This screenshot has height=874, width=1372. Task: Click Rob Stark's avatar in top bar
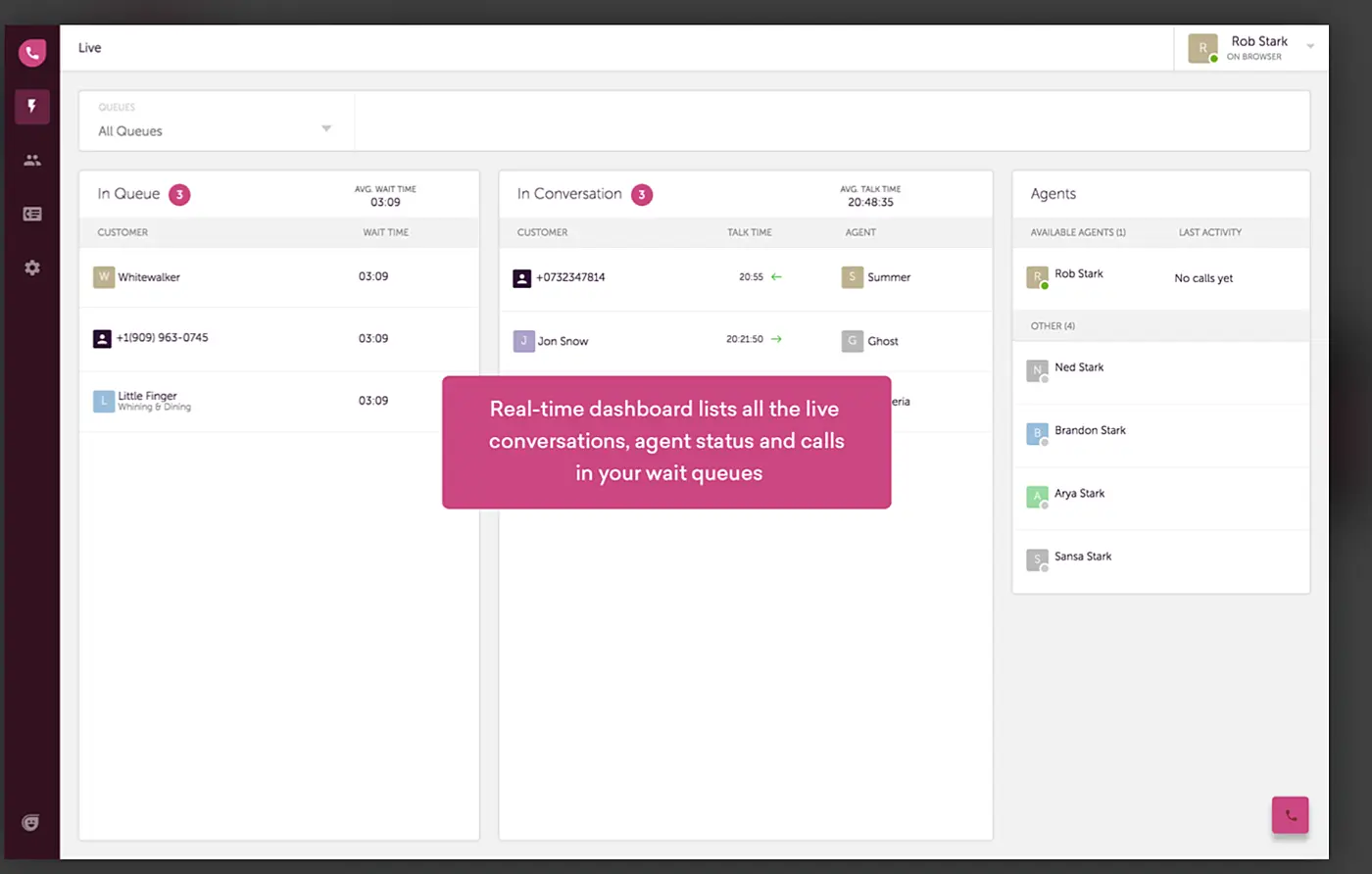click(x=1202, y=47)
